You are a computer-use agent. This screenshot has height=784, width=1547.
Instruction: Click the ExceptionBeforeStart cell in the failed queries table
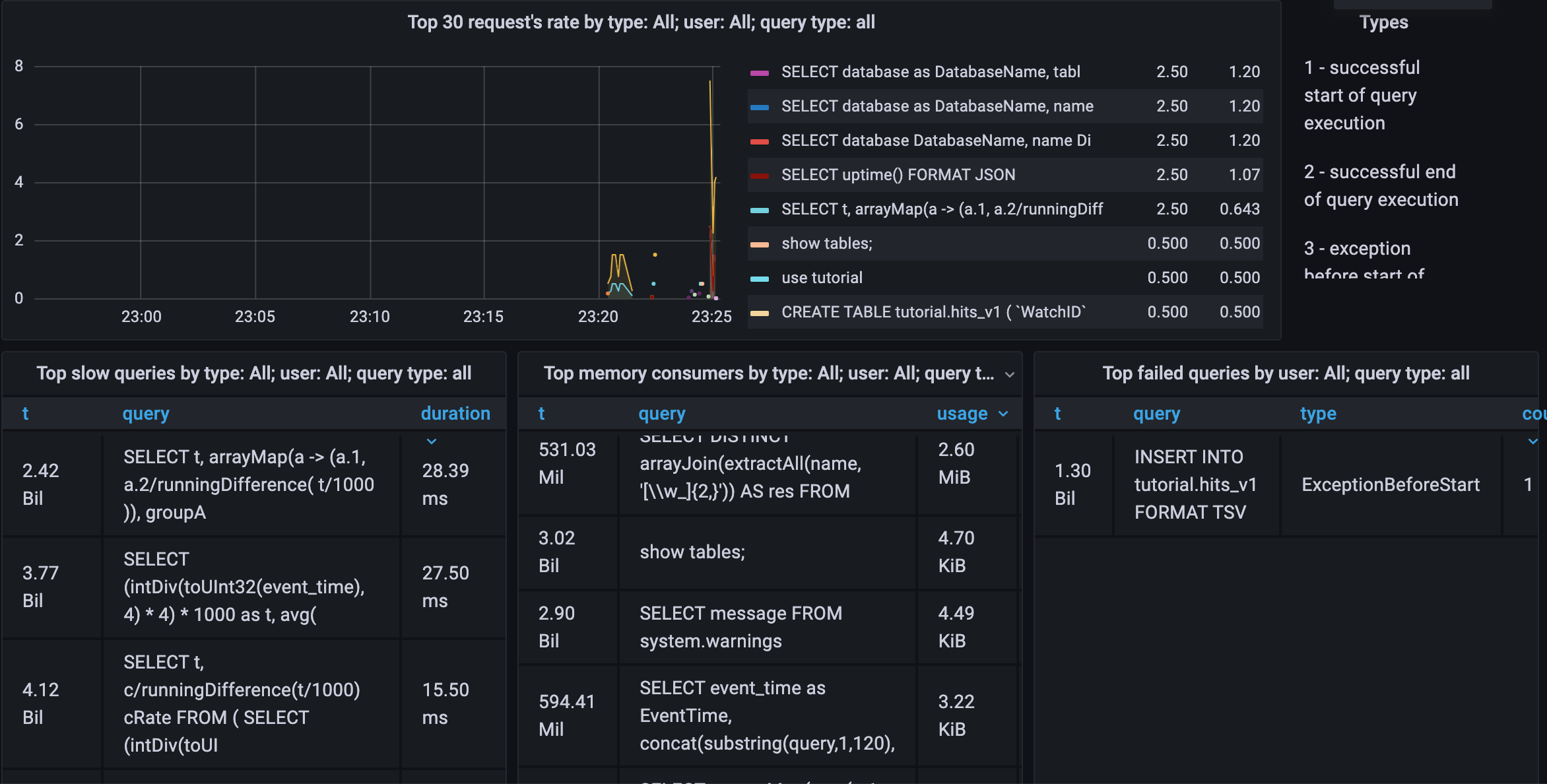[x=1390, y=485]
